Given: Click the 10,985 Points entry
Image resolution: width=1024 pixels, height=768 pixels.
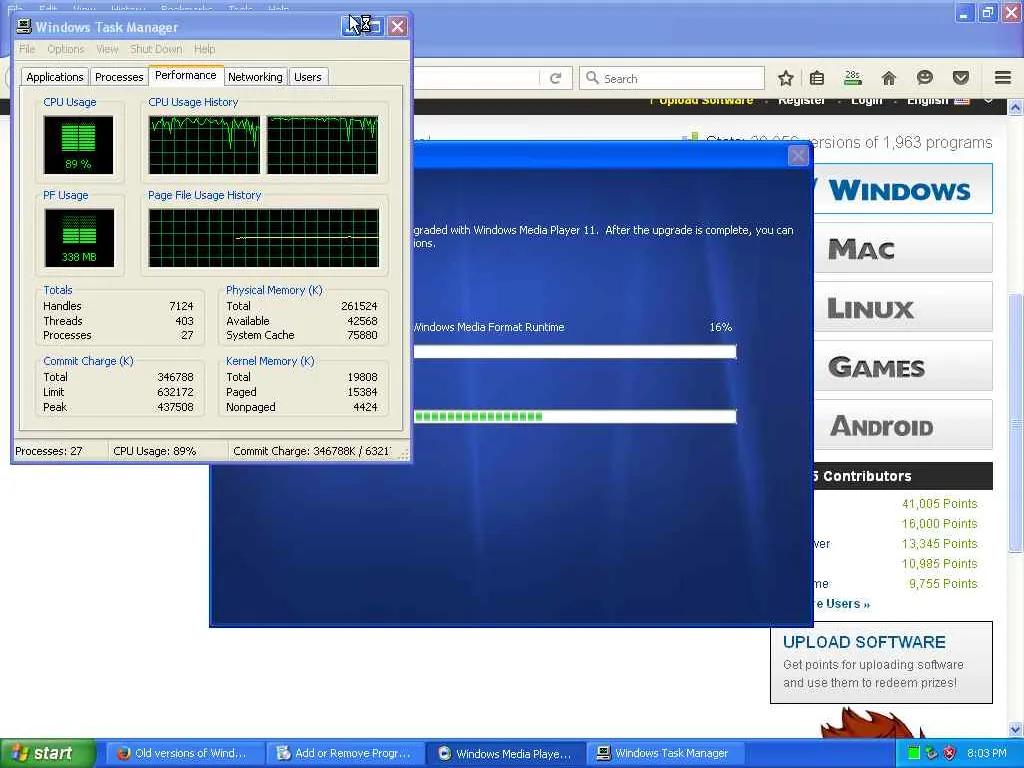Looking at the screenshot, I should pos(939,563).
